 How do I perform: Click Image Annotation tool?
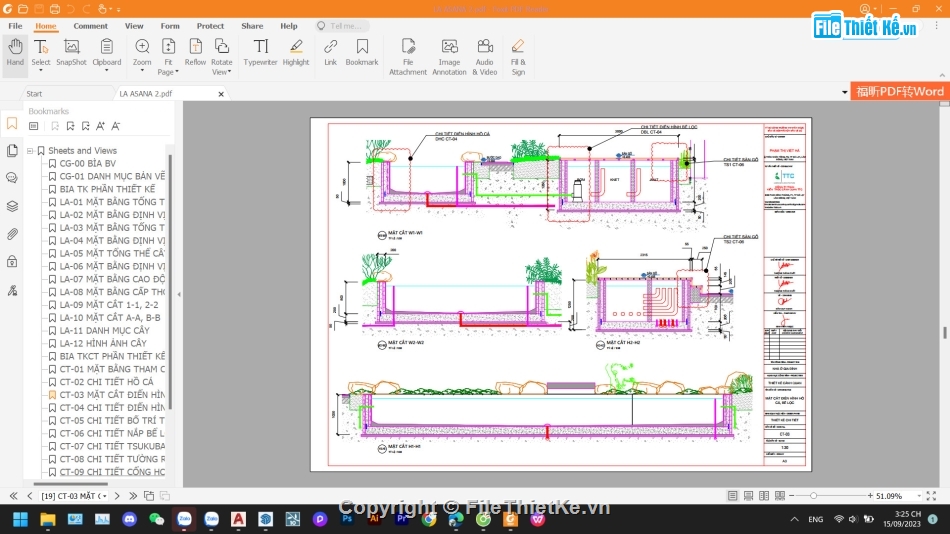point(449,57)
